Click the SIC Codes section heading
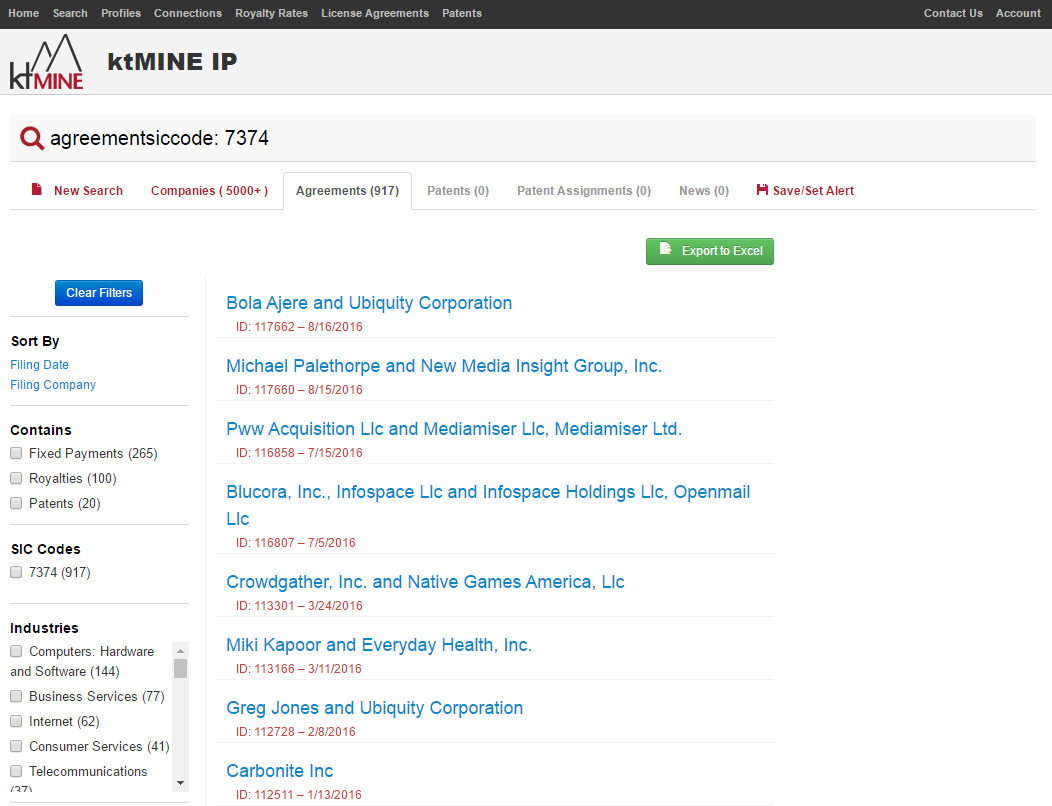The width and height of the screenshot is (1052, 806). click(x=46, y=549)
